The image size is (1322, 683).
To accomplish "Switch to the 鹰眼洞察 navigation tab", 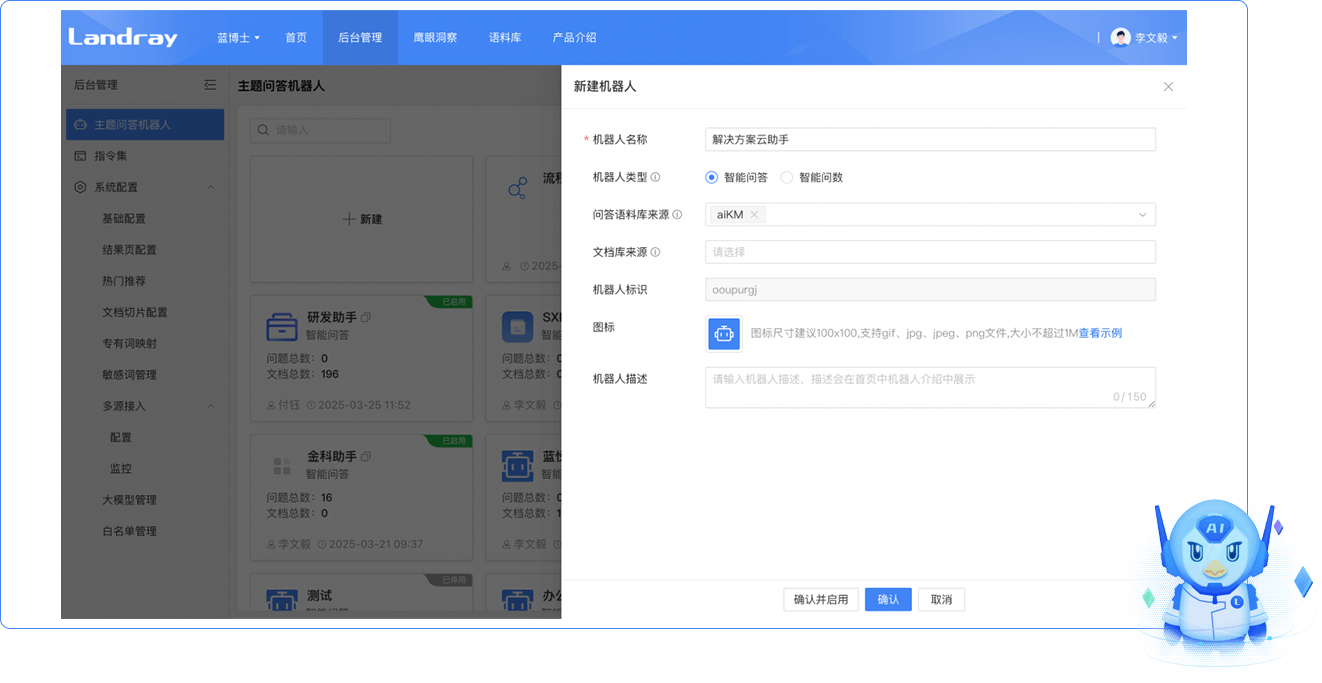I will (x=435, y=37).
